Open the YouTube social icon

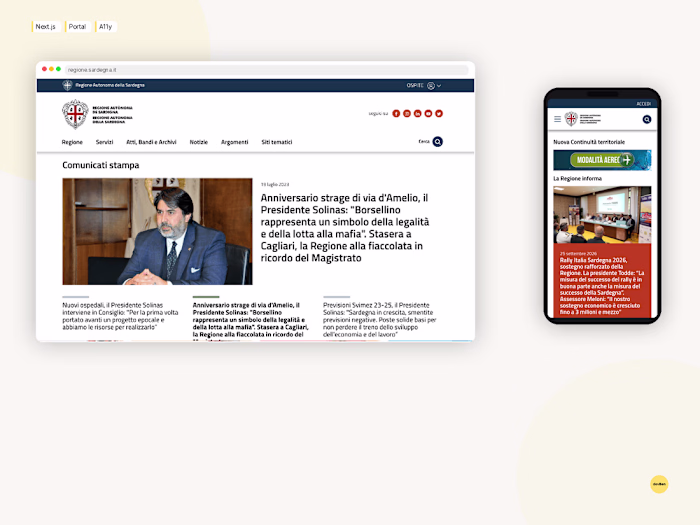(x=428, y=113)
